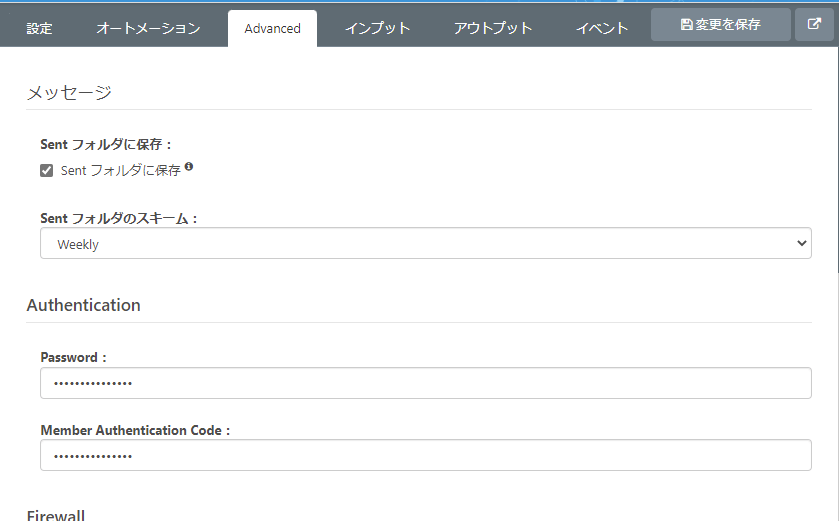Screen dimensions: 839x521
Task: Click the info icon beside Sent フォルダに保存
Action: pos(189,168)
